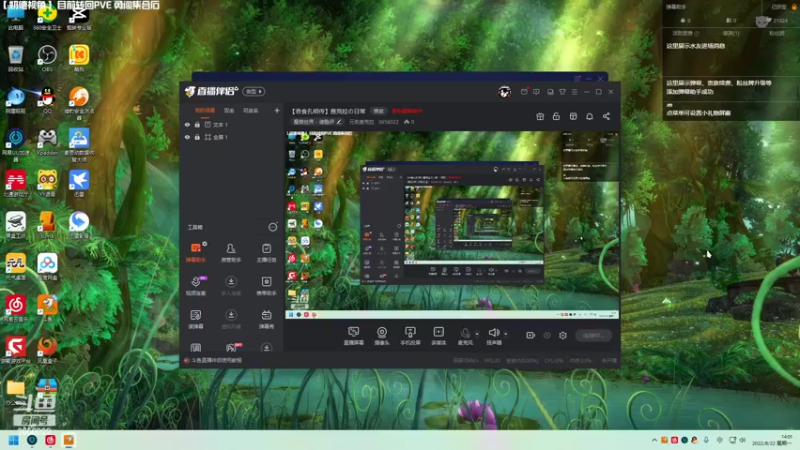Open QQ desktop shortcut
This screenshot has width=800, height=450.
tap(47, 99)
